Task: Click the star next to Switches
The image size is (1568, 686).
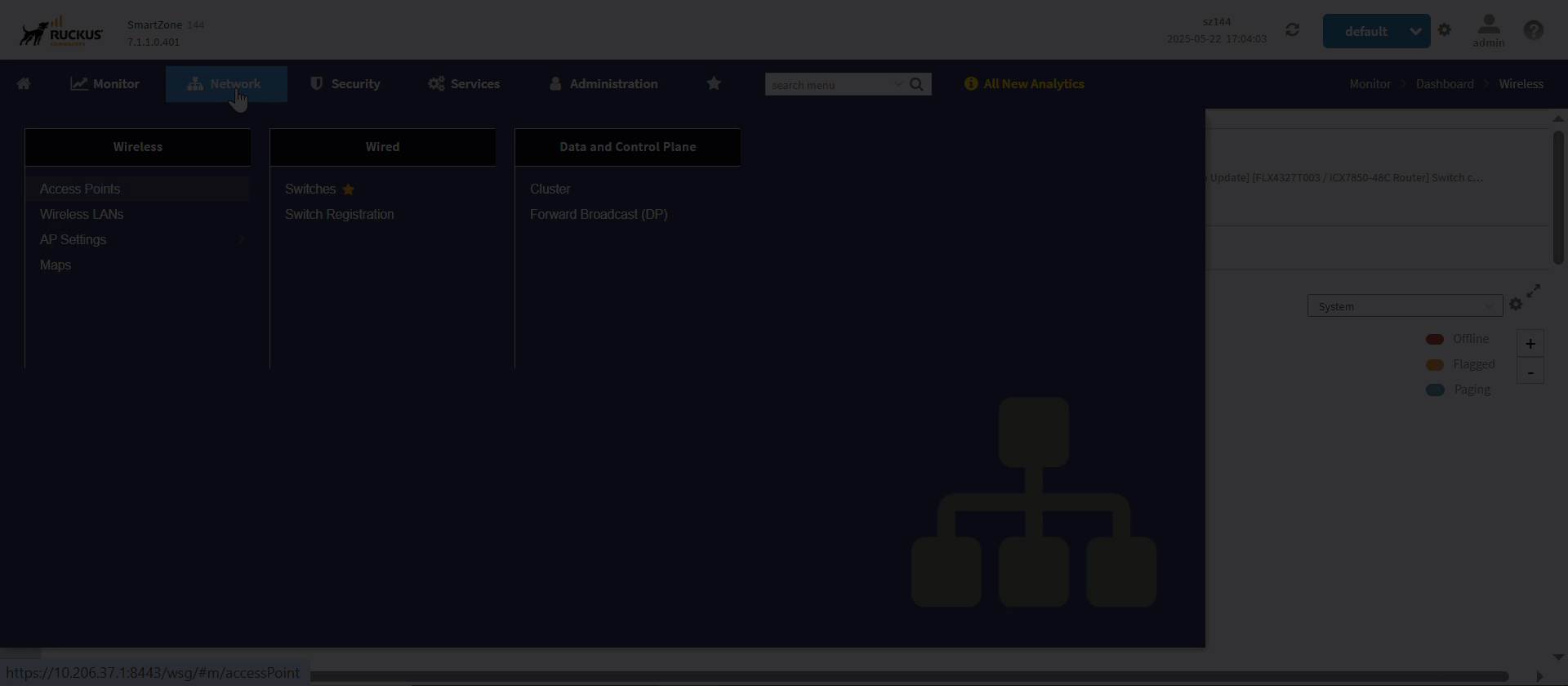Action: pos(349,189)
